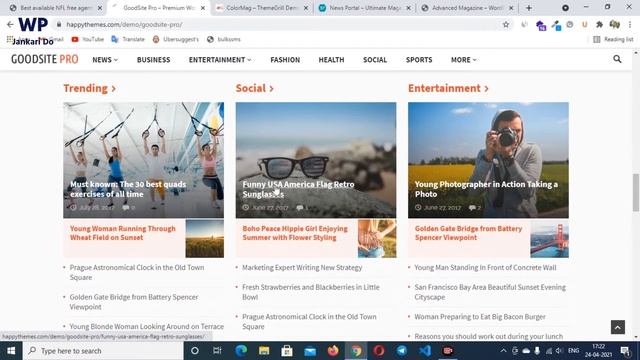The image size is (640, 360).
Task: Open Task View in the taskbar
Action: pos(217,351)
